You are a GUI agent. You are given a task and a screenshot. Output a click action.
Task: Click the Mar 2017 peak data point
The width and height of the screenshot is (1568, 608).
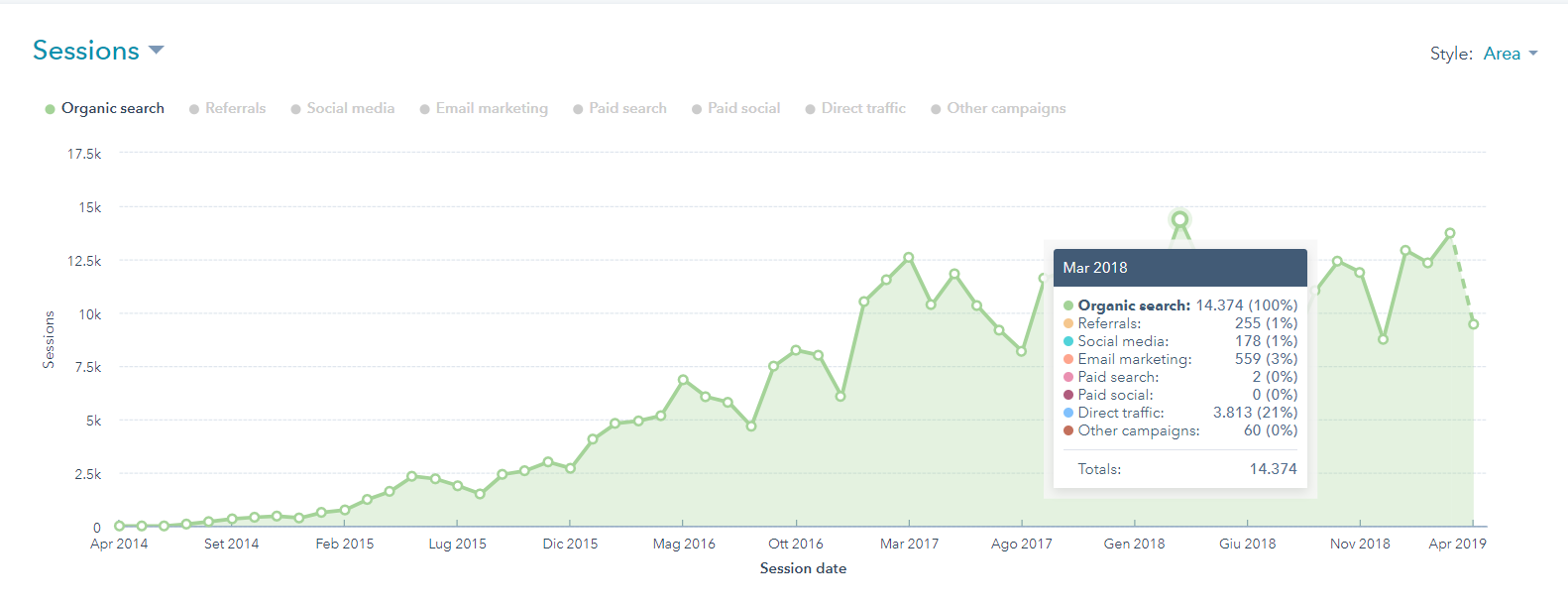click(909, 258)
